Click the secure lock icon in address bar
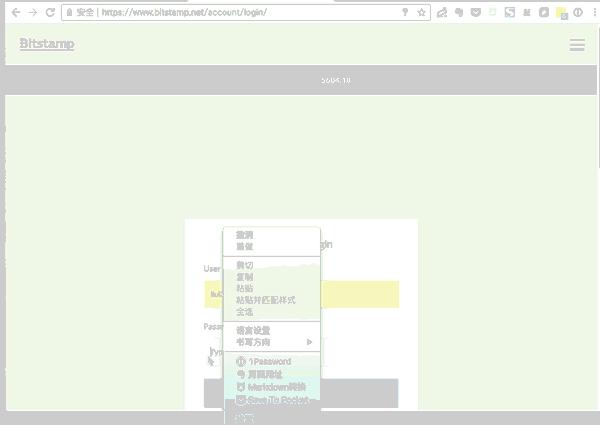The image size is (600, 425). point(69,13)
